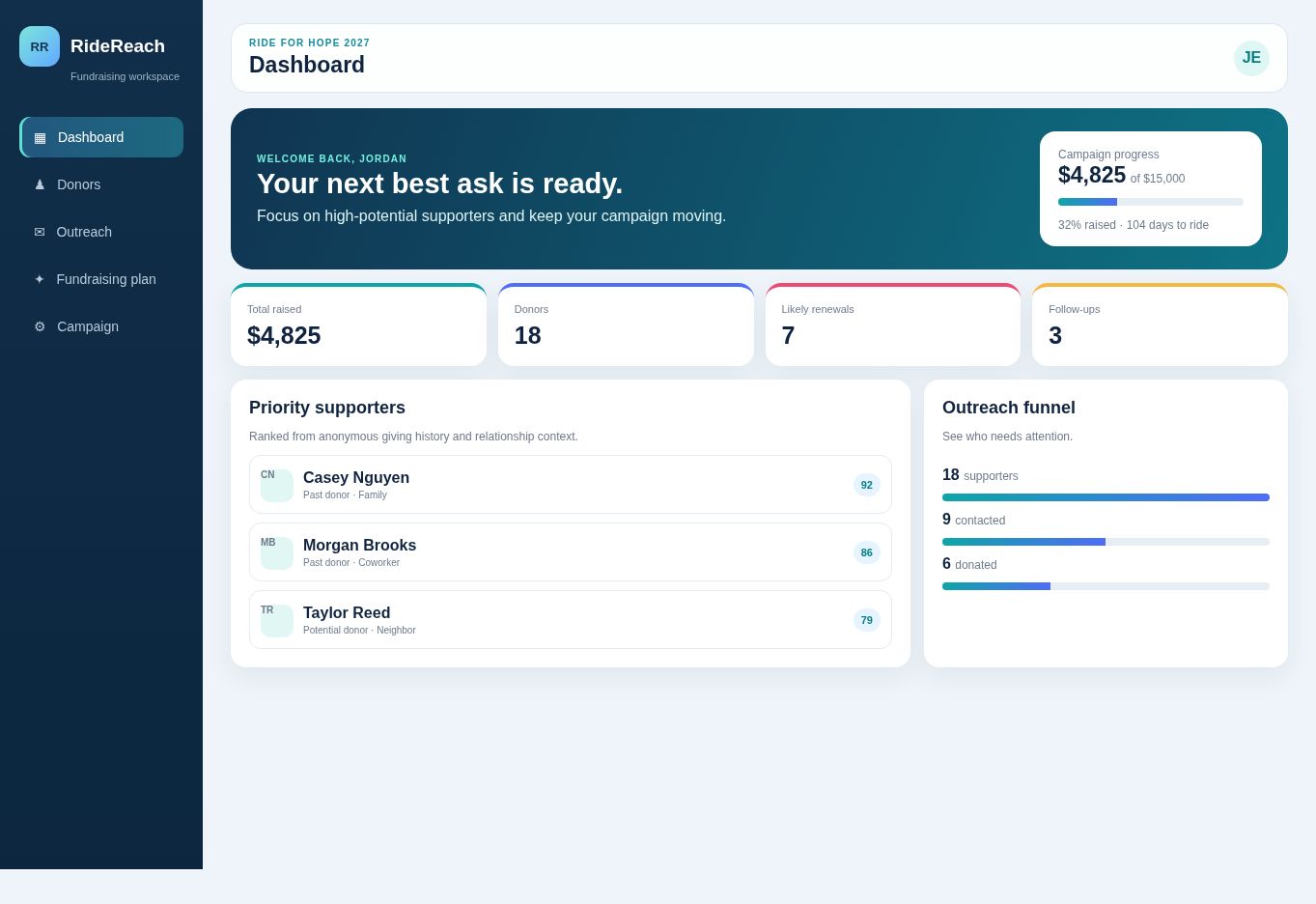Click Taylor Reed's TR avatar
Viewport: 1316px width, 904px height.
pos(277,620)
